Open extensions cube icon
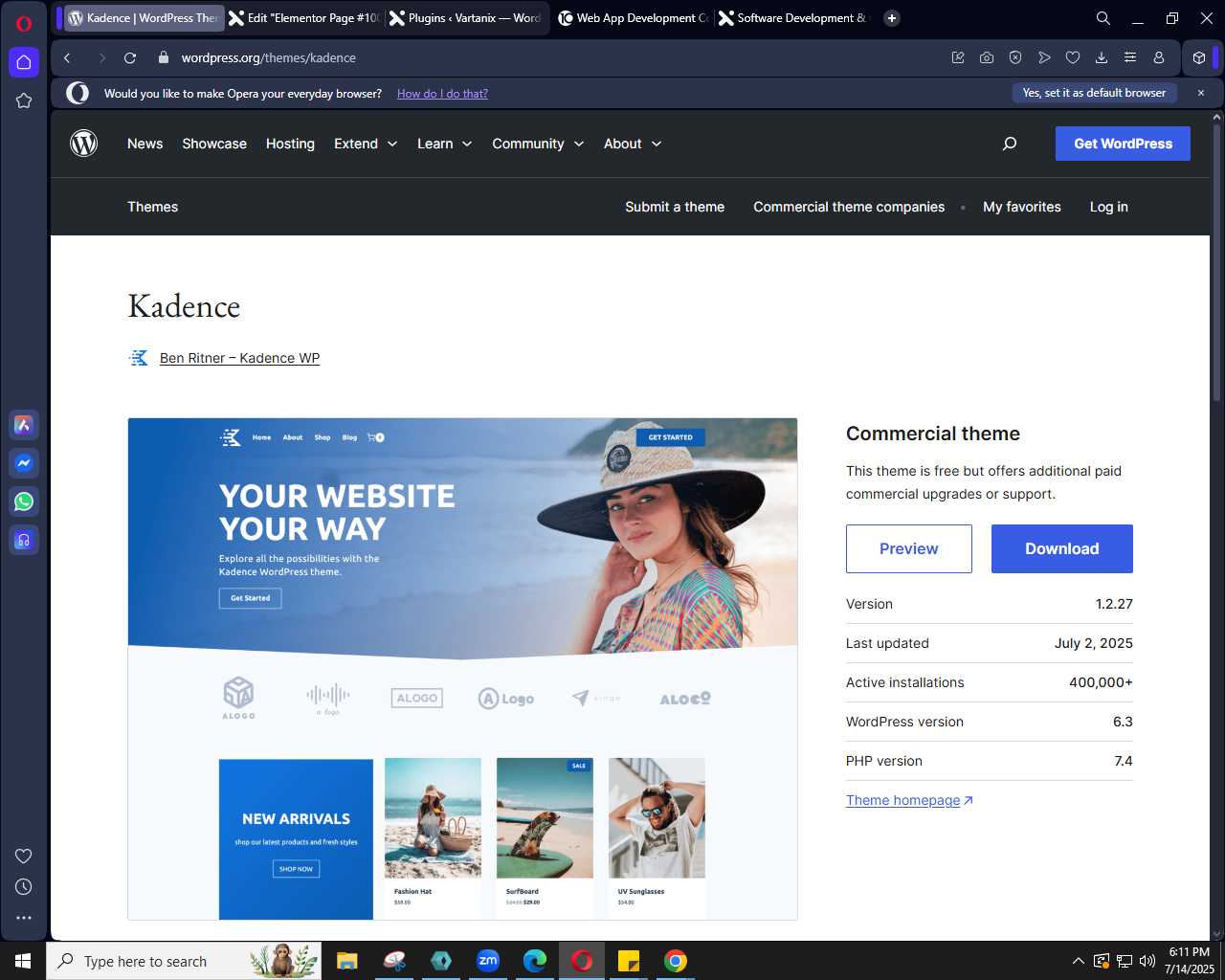 (1199, 57)
